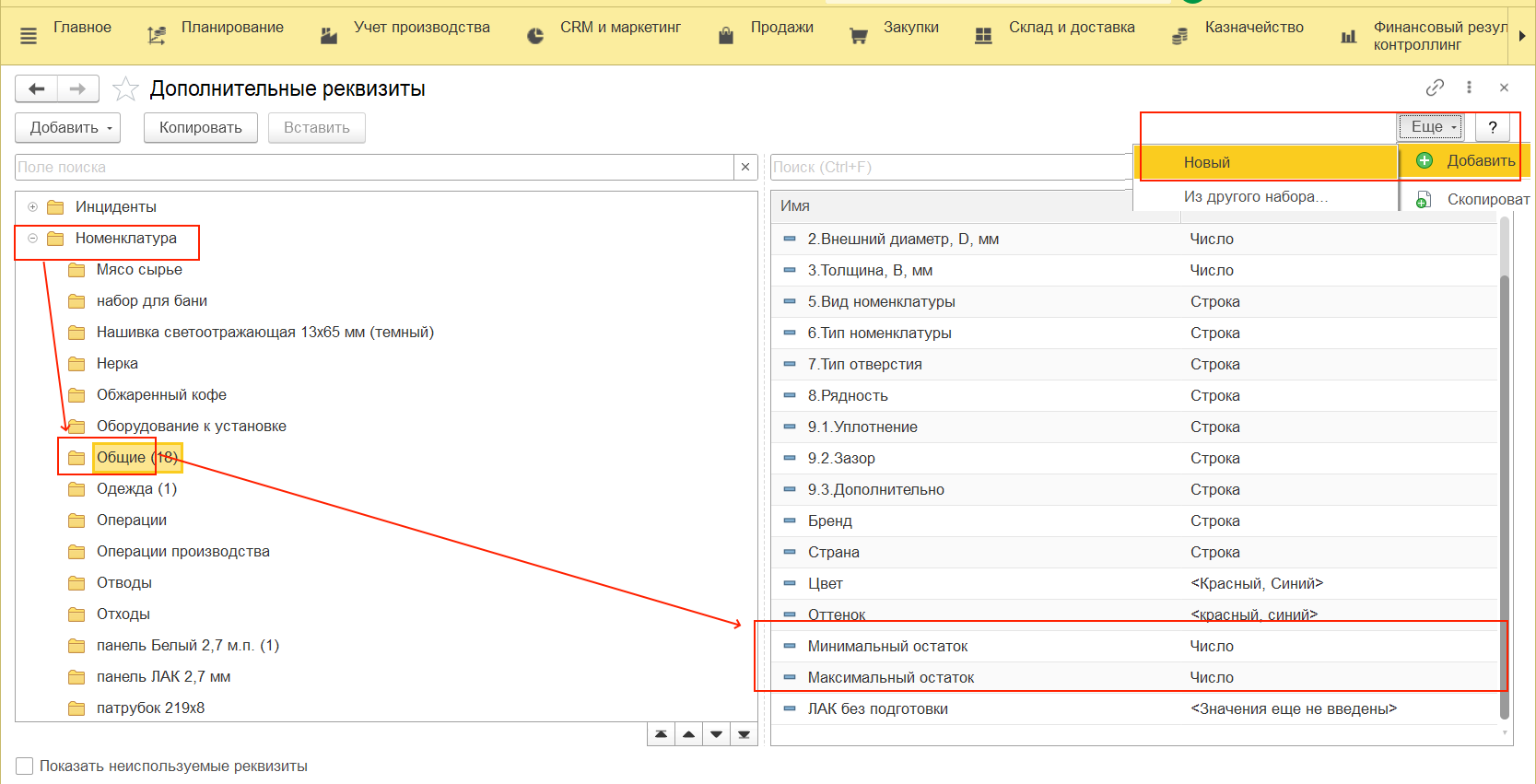Select the Нерка folder

point(117,364)
